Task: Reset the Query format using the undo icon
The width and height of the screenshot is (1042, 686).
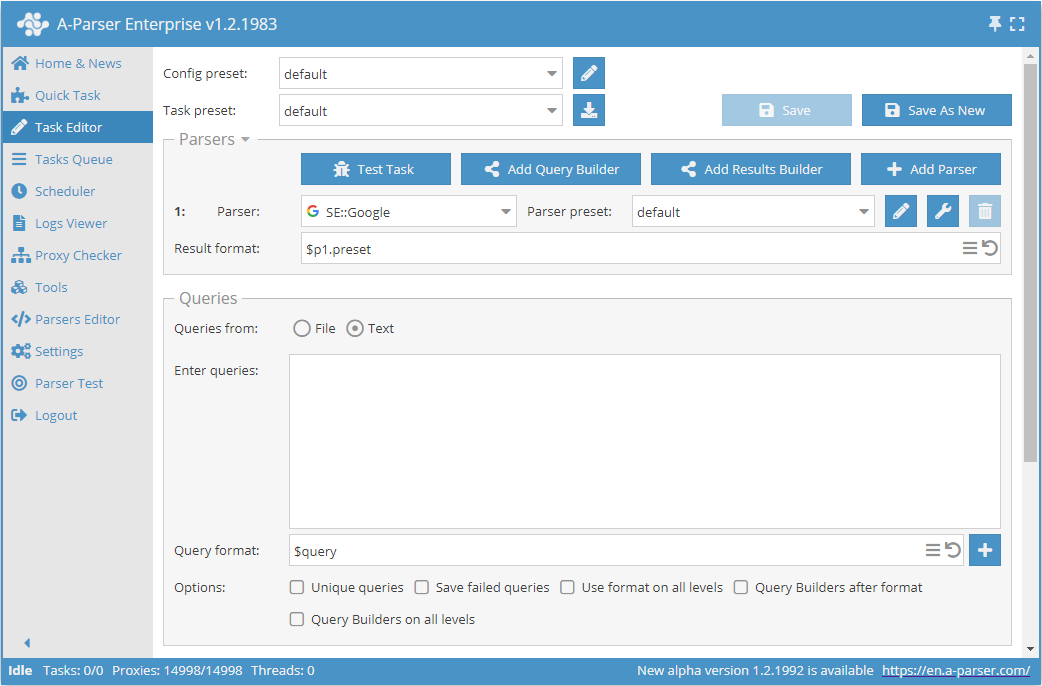Action: (x=952, y=549)
